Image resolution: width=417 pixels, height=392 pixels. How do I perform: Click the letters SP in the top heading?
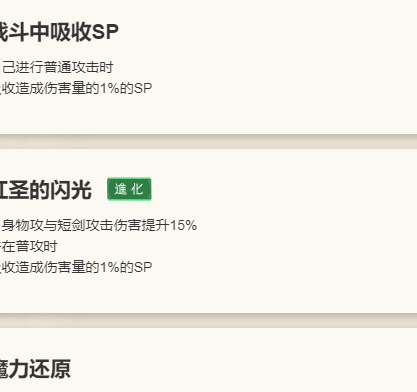(105, 32)
